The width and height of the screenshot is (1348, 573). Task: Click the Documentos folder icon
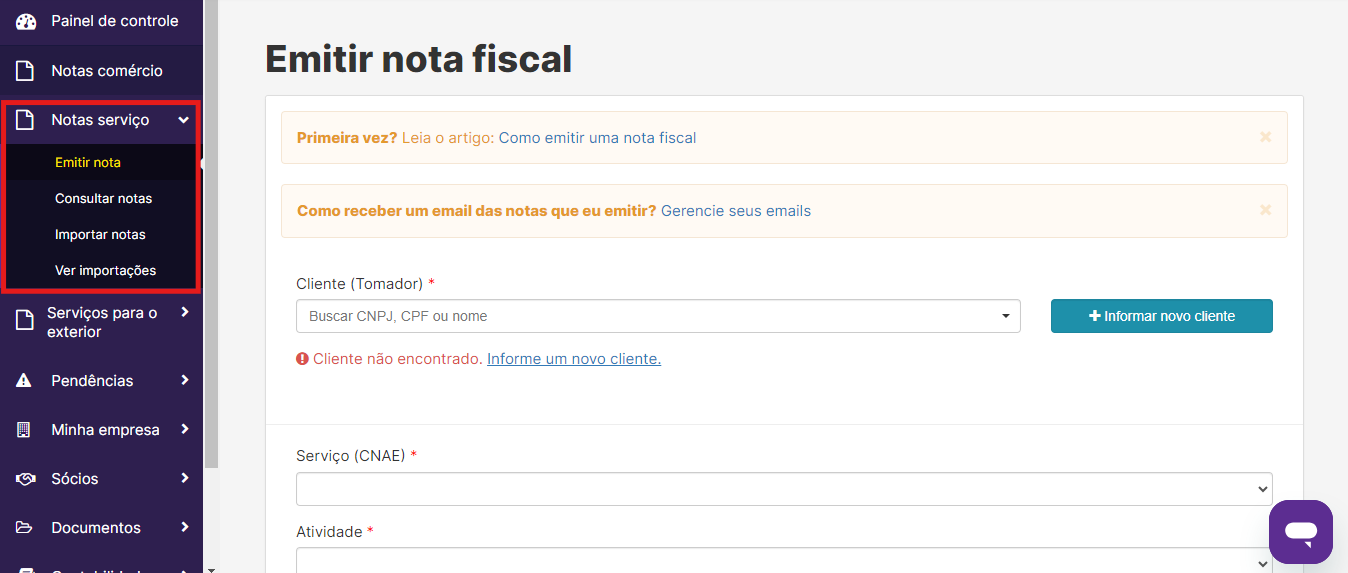(24, 528)
